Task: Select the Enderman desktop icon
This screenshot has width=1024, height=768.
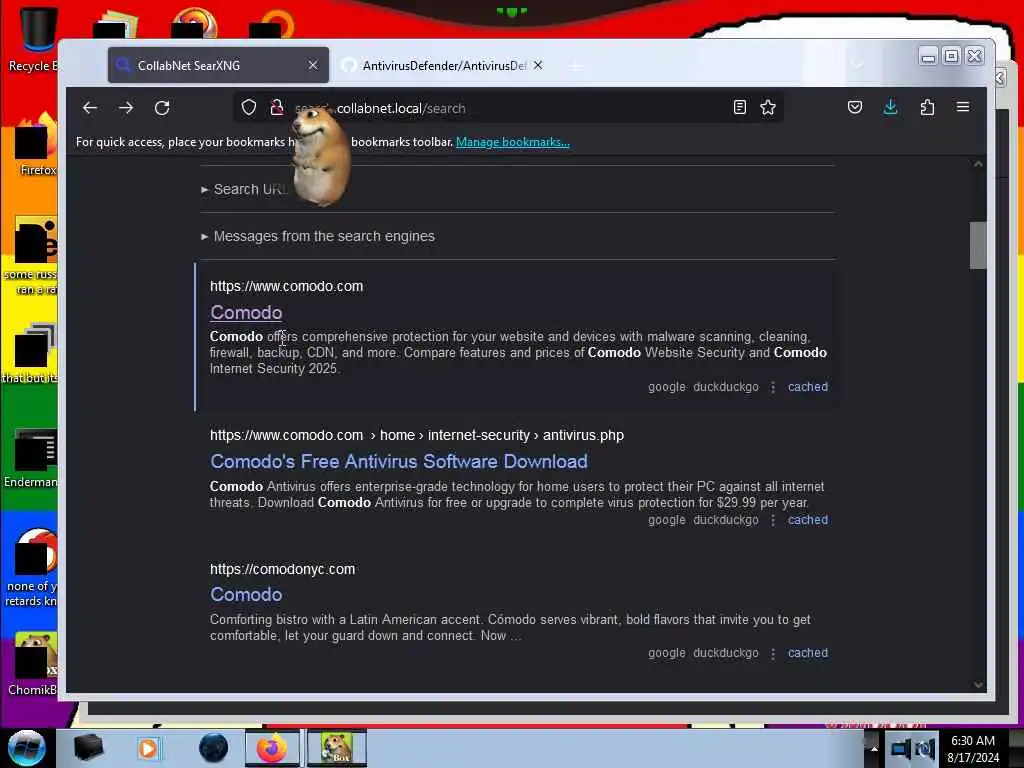Action: click(31, 458)
